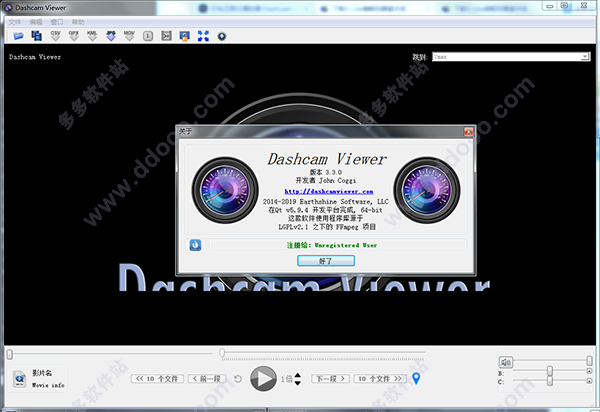This screenshot has width=600, height=412.
Task: Click the 'John Coggi' developer text
Action: (338, 181)
